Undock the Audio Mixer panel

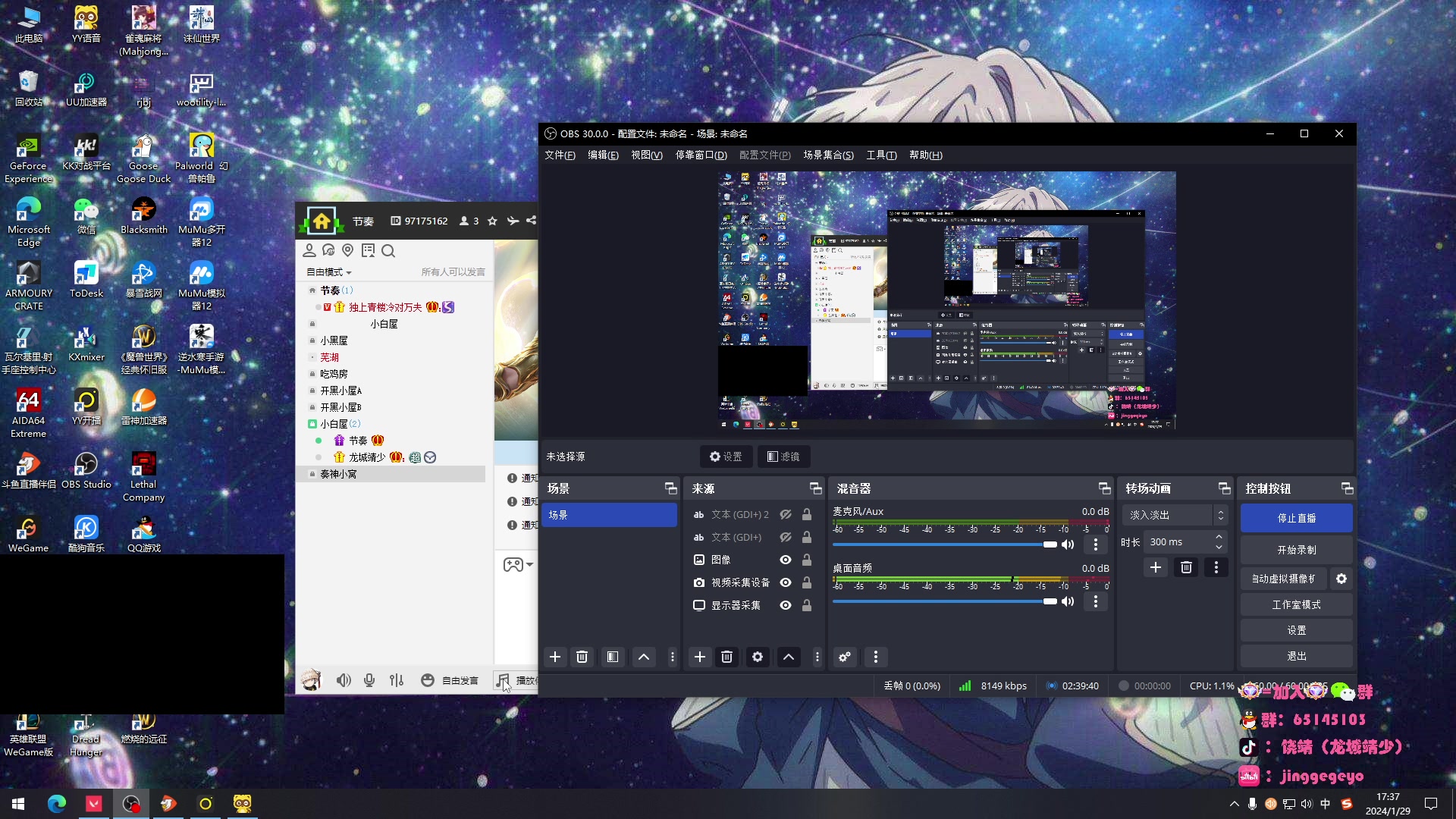coord(1104,488)
